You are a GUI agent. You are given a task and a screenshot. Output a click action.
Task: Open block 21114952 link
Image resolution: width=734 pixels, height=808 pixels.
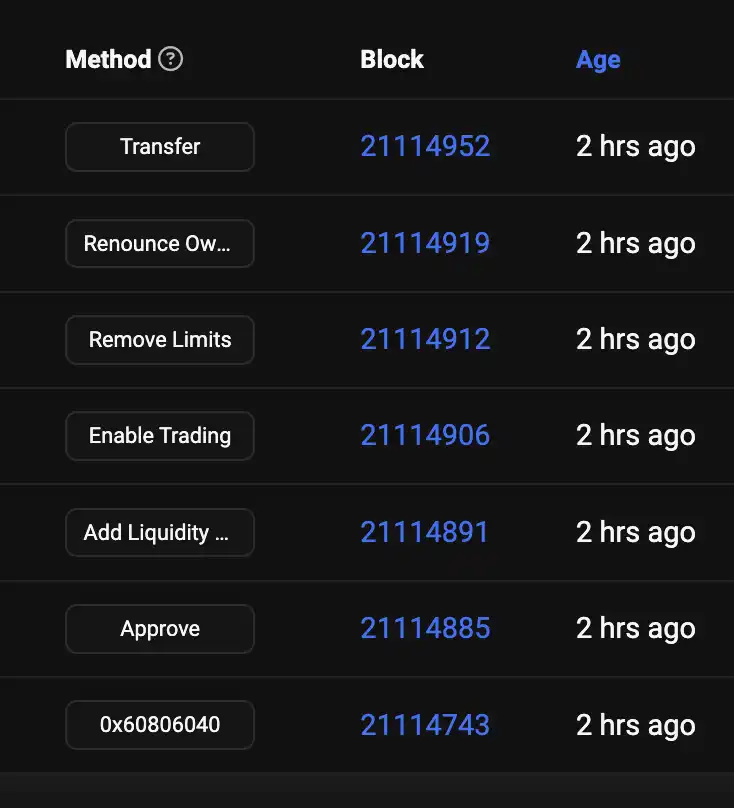[425, 147]
